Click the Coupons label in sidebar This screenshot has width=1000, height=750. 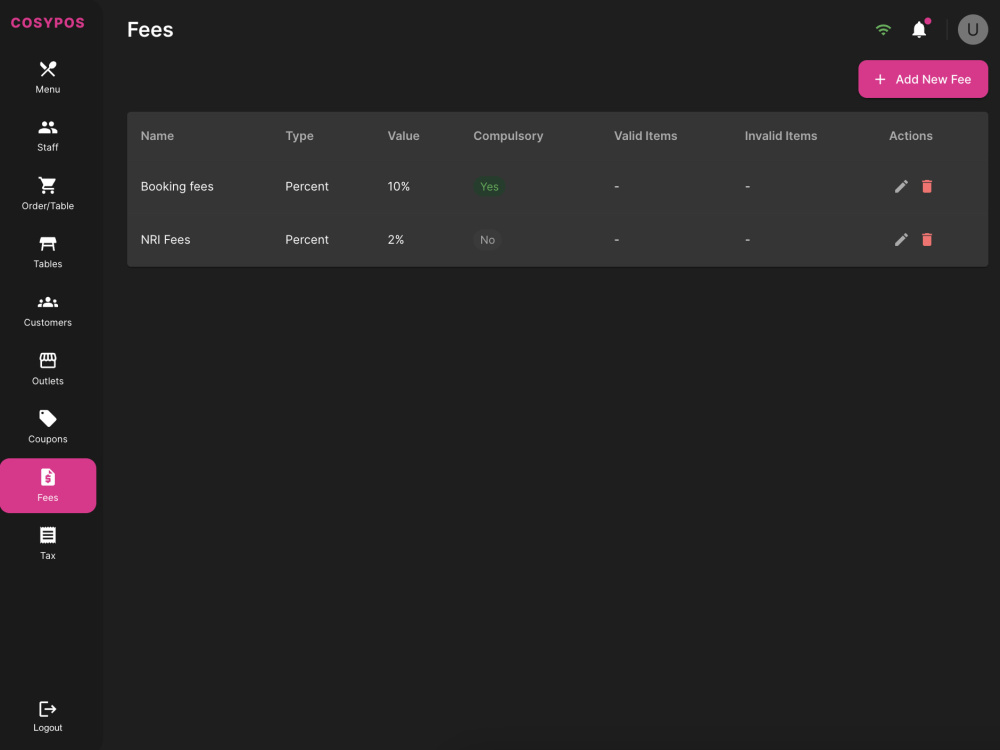point(48,439)
